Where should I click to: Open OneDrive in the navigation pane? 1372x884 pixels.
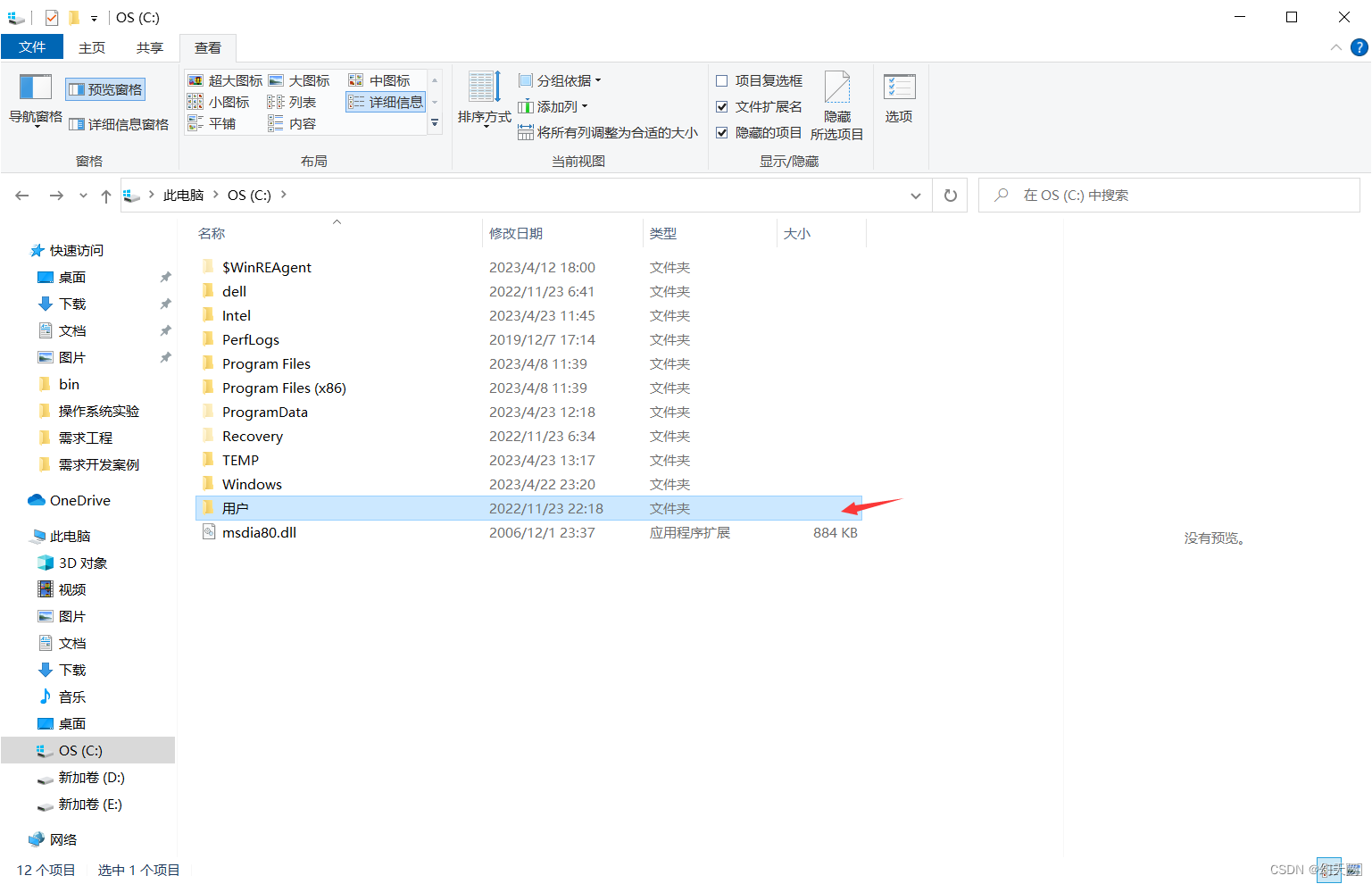(79, 500)
